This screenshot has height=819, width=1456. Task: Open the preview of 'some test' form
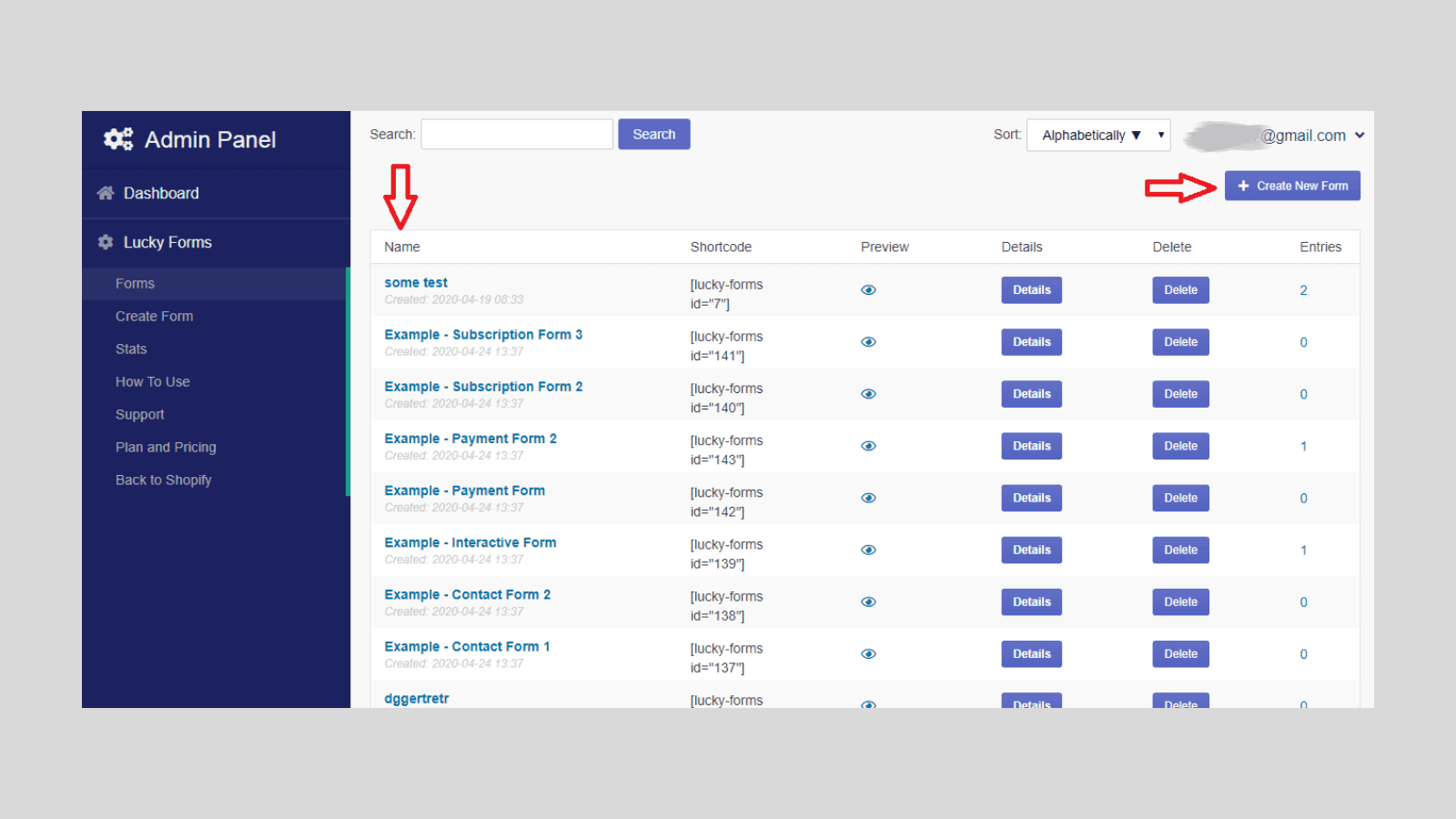(x=868, y=289)
